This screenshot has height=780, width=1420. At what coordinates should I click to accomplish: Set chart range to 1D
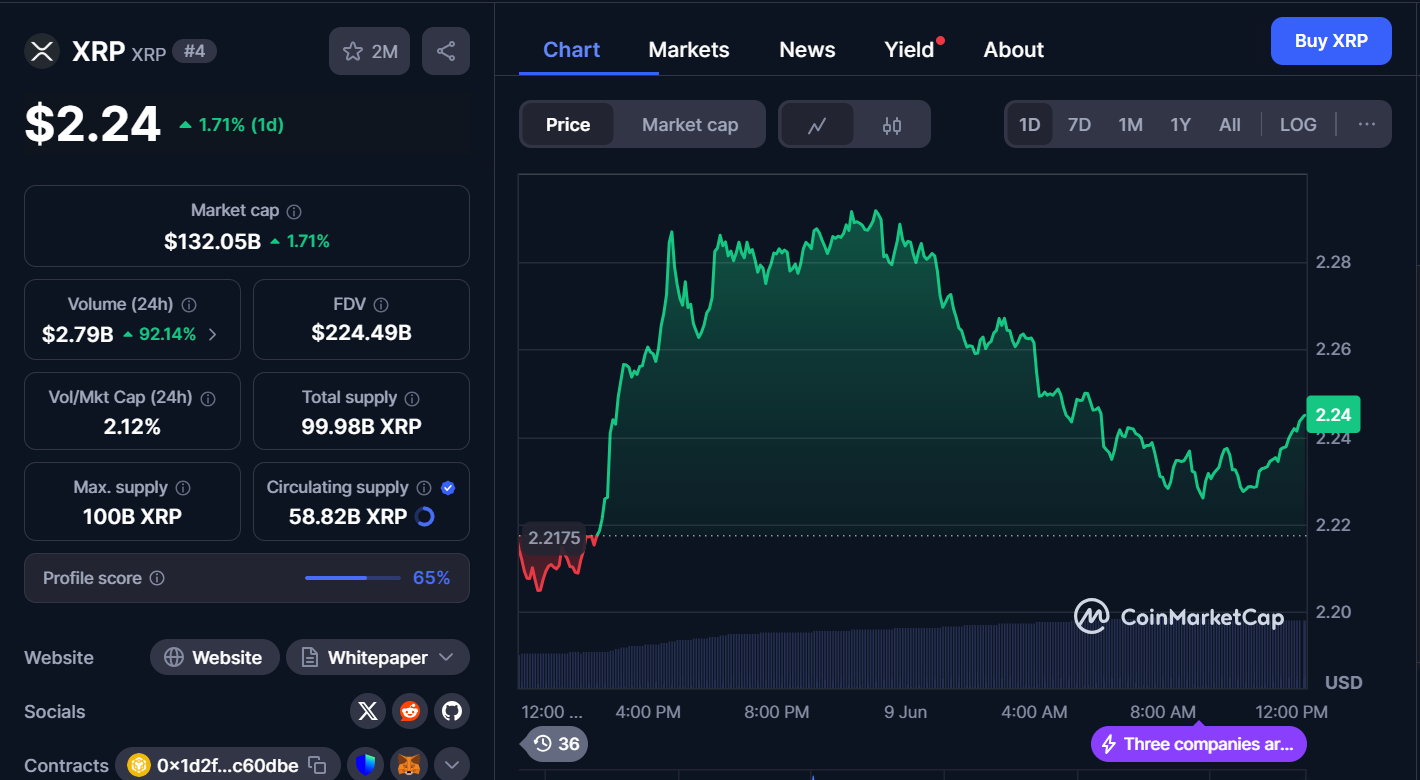1029,125
